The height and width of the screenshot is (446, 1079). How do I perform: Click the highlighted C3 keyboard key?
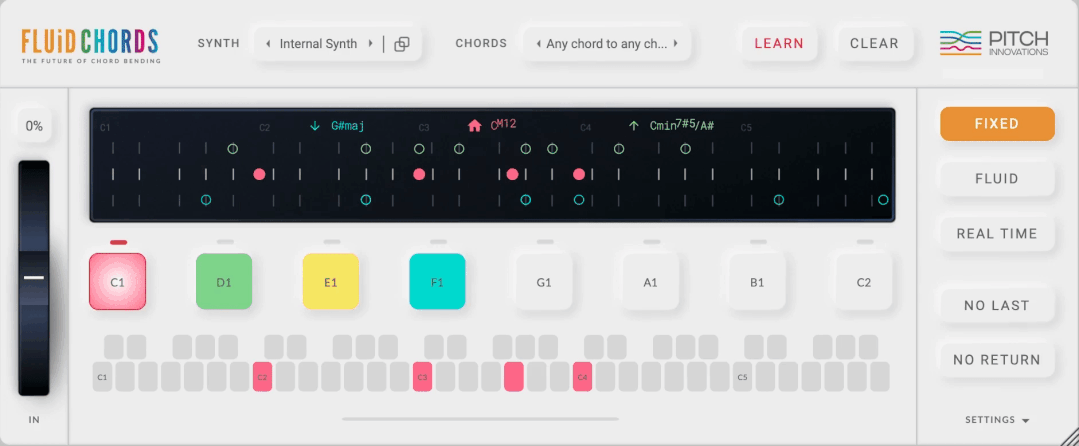click(423, 377)
